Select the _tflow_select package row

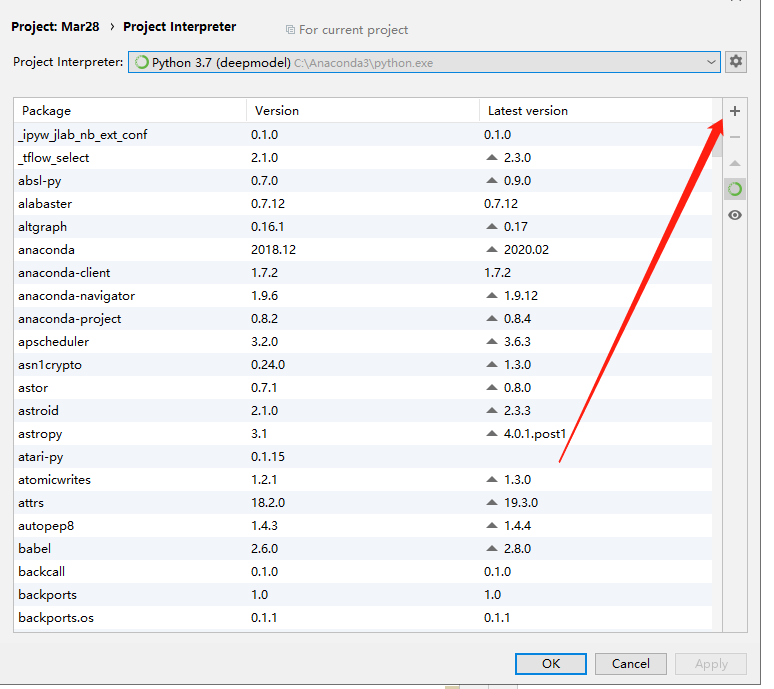[x=363, y=158]
